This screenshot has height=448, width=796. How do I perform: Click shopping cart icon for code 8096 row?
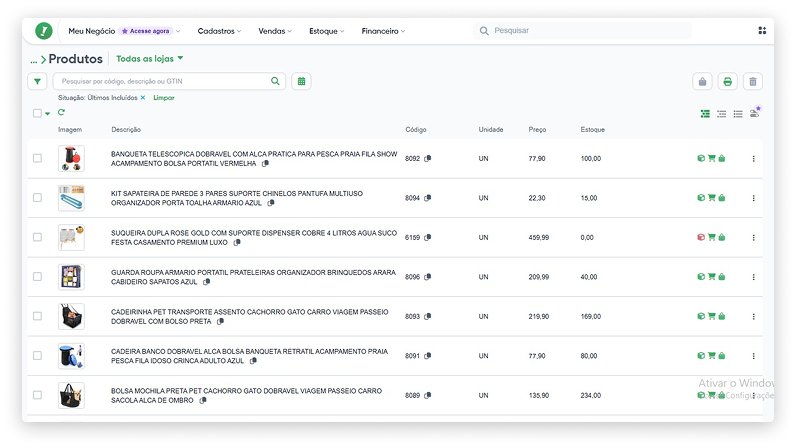pyautogui.click(x=711, y=277)
